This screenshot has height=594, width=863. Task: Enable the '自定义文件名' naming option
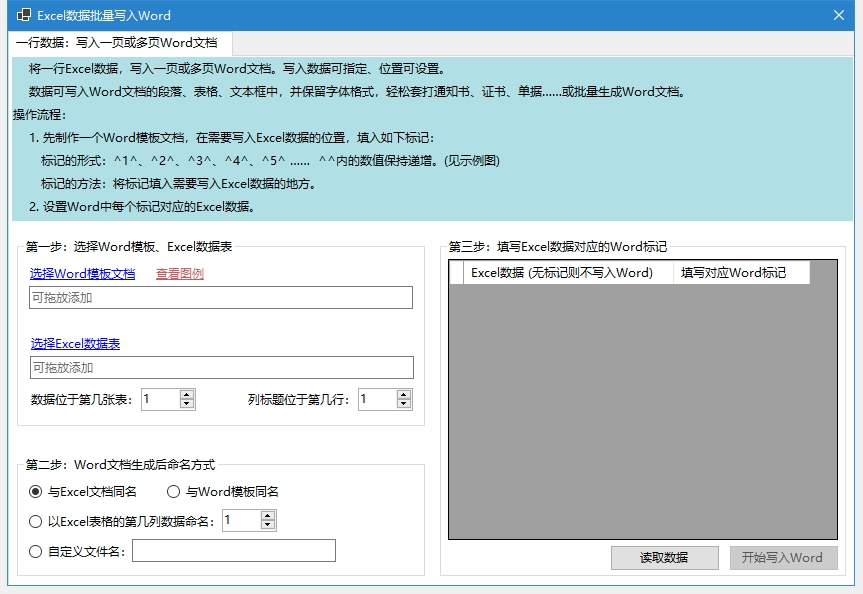point(34,551)
